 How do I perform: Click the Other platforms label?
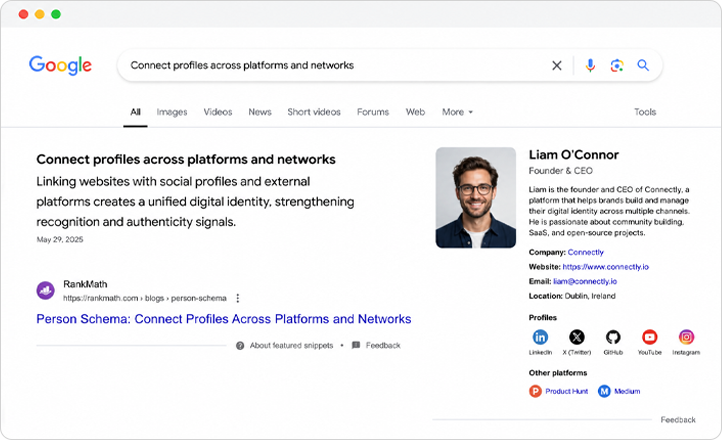click(x=558, y=373)
